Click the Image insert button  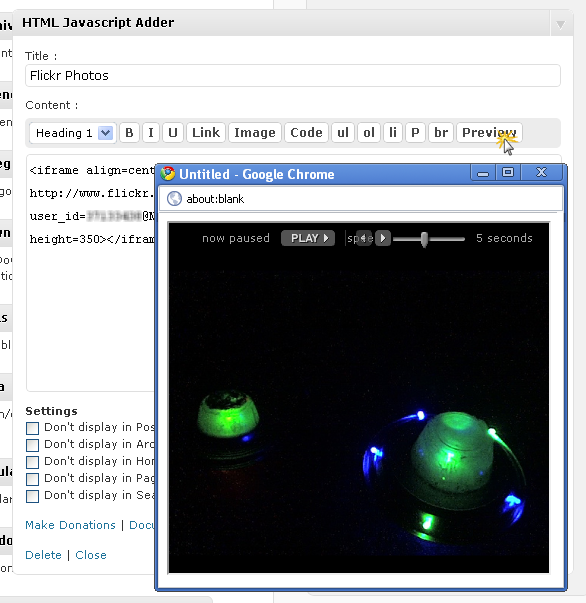pos(255,133)
